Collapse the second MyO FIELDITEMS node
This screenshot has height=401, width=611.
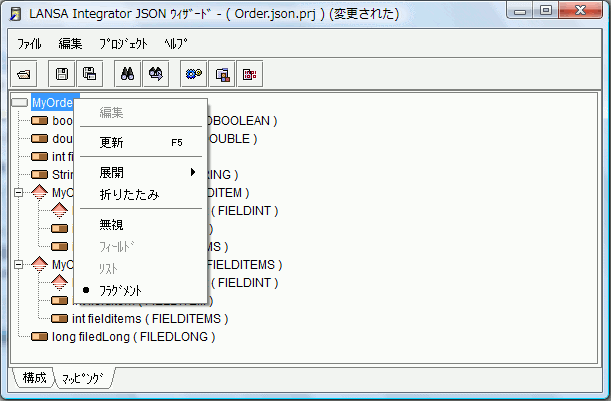pyautogui.click(x=18, y=265)
